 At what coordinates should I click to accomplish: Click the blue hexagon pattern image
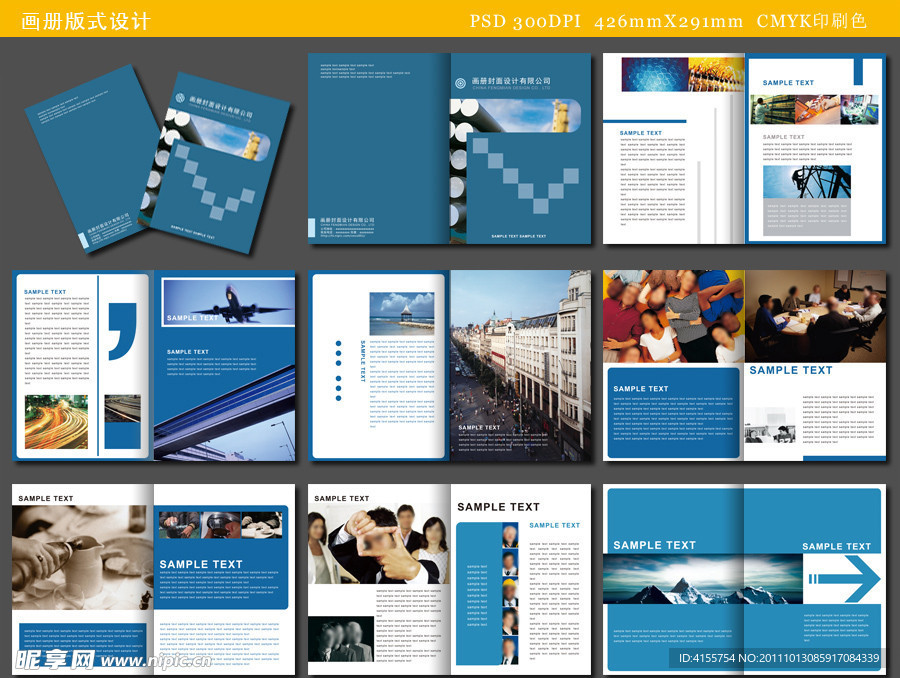[654, 74]
